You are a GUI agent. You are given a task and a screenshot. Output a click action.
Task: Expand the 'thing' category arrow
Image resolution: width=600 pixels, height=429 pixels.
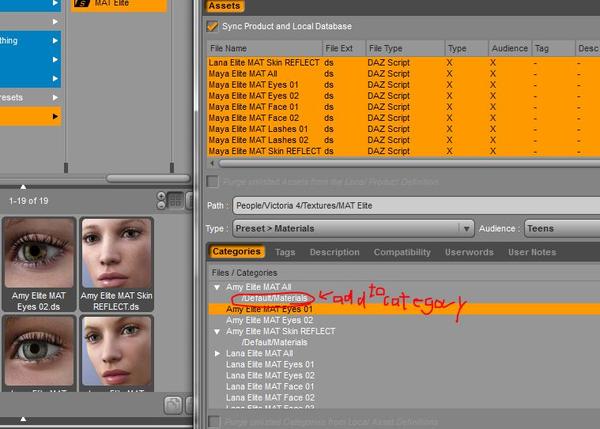55,40
